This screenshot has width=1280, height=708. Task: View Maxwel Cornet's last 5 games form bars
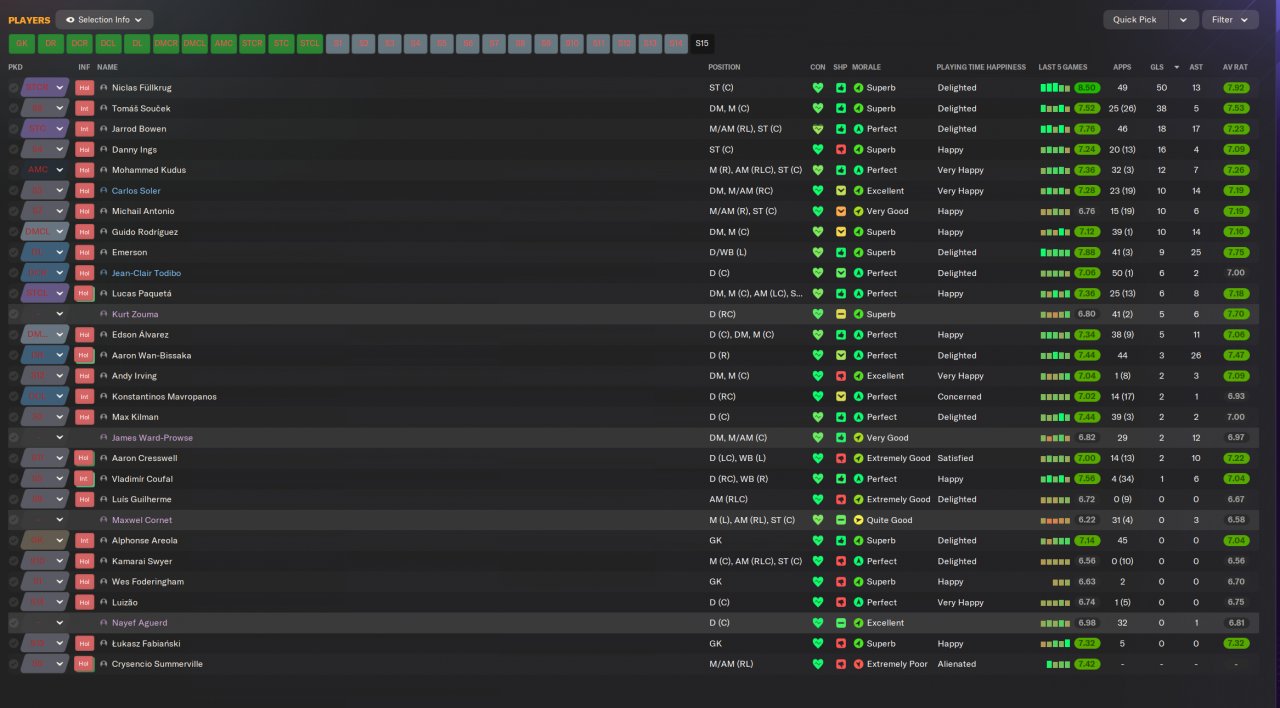click(1054, 520)
